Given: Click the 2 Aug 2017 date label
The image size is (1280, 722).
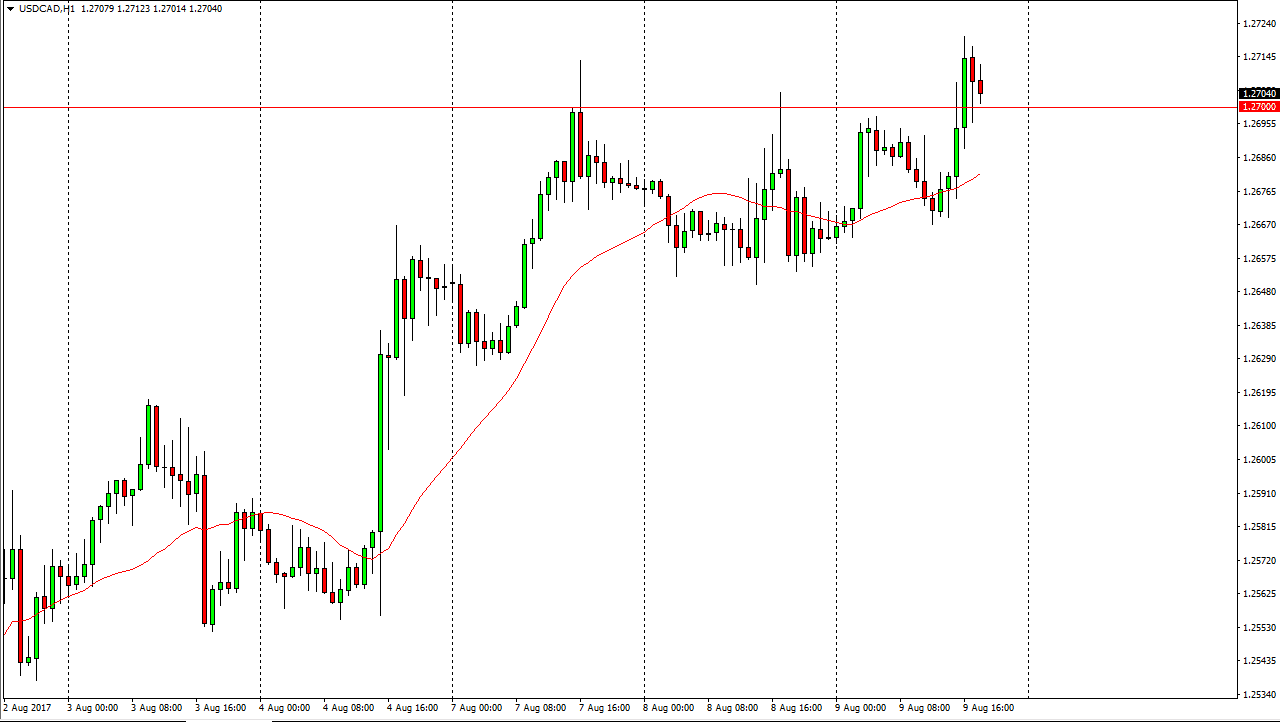Looking at the screenshot, I should pos(27,708).
